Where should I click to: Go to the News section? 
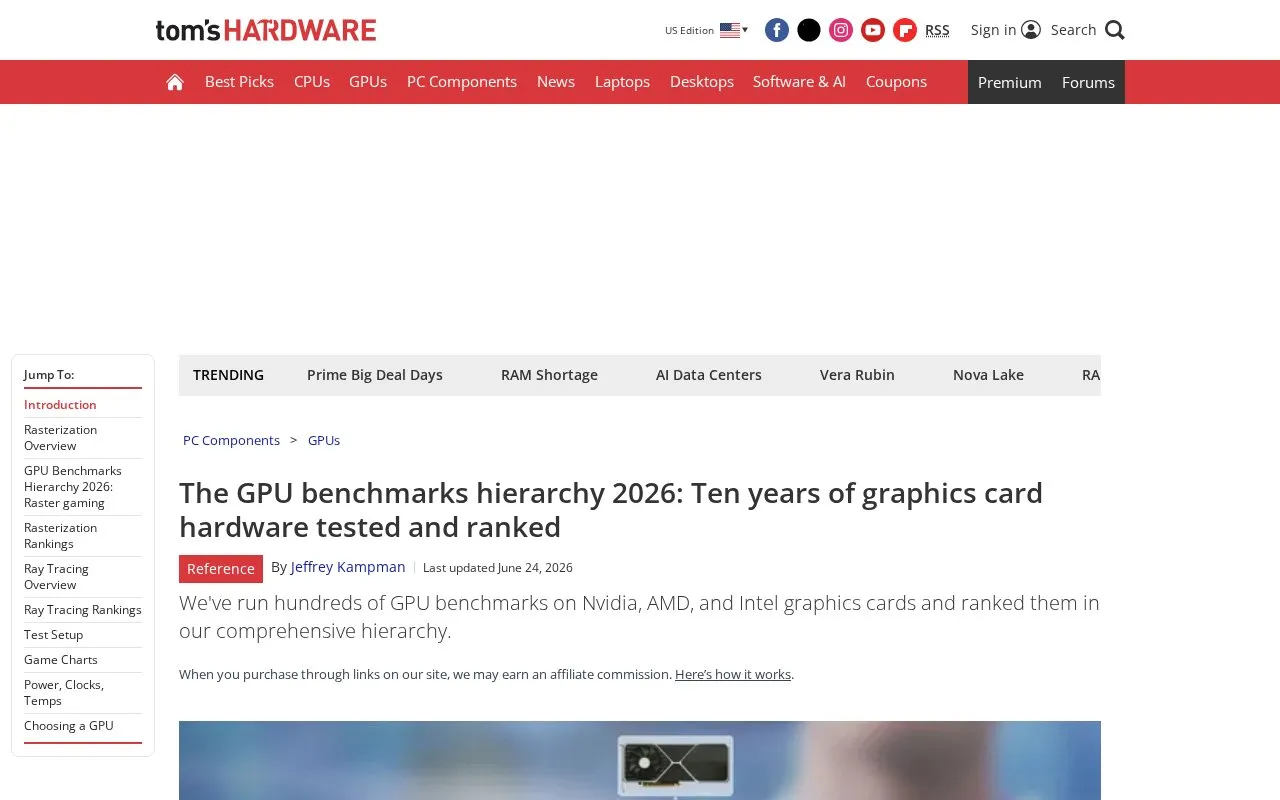click(556, 82)
